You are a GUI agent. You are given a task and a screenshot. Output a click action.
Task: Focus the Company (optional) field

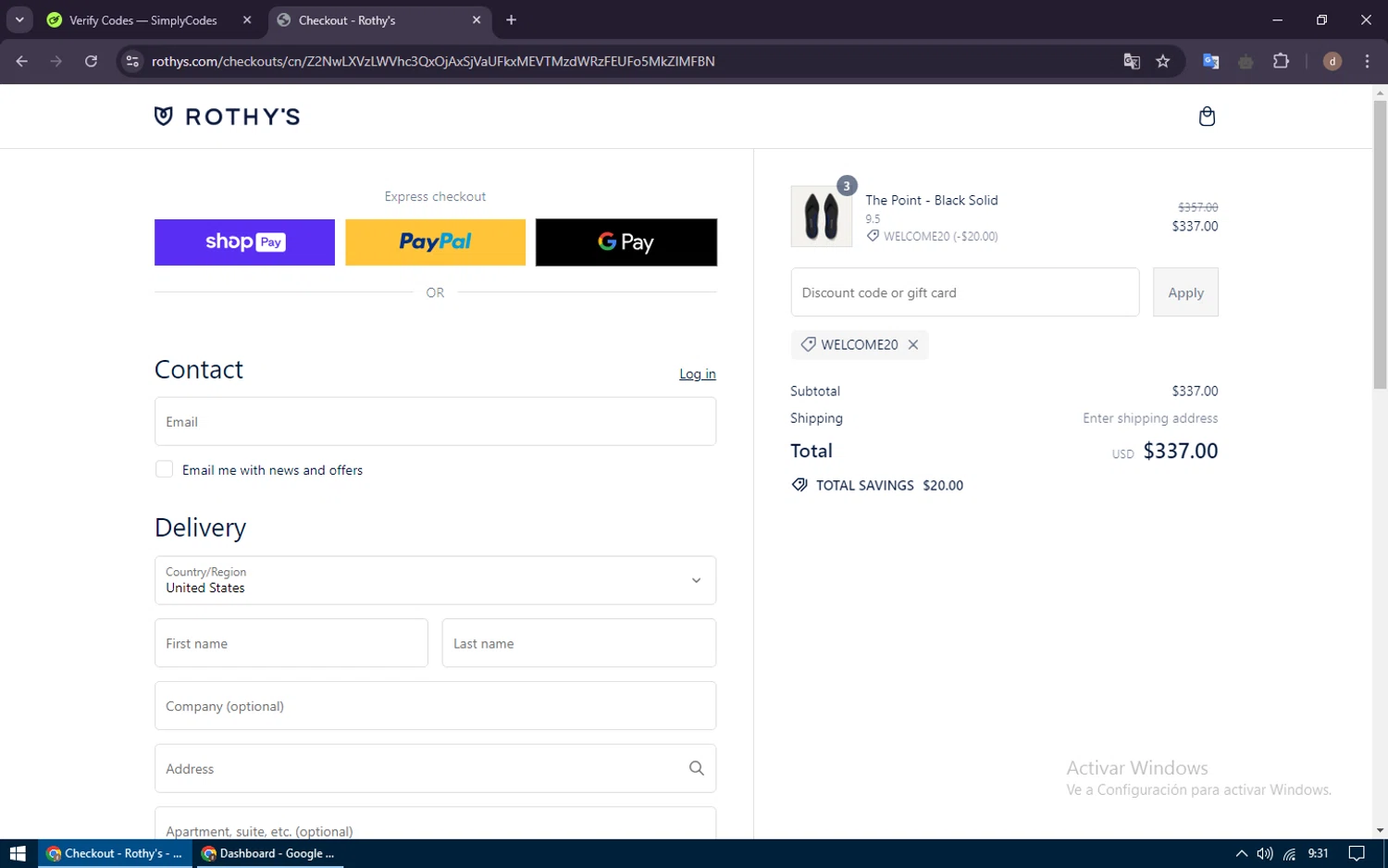point(435,706)
